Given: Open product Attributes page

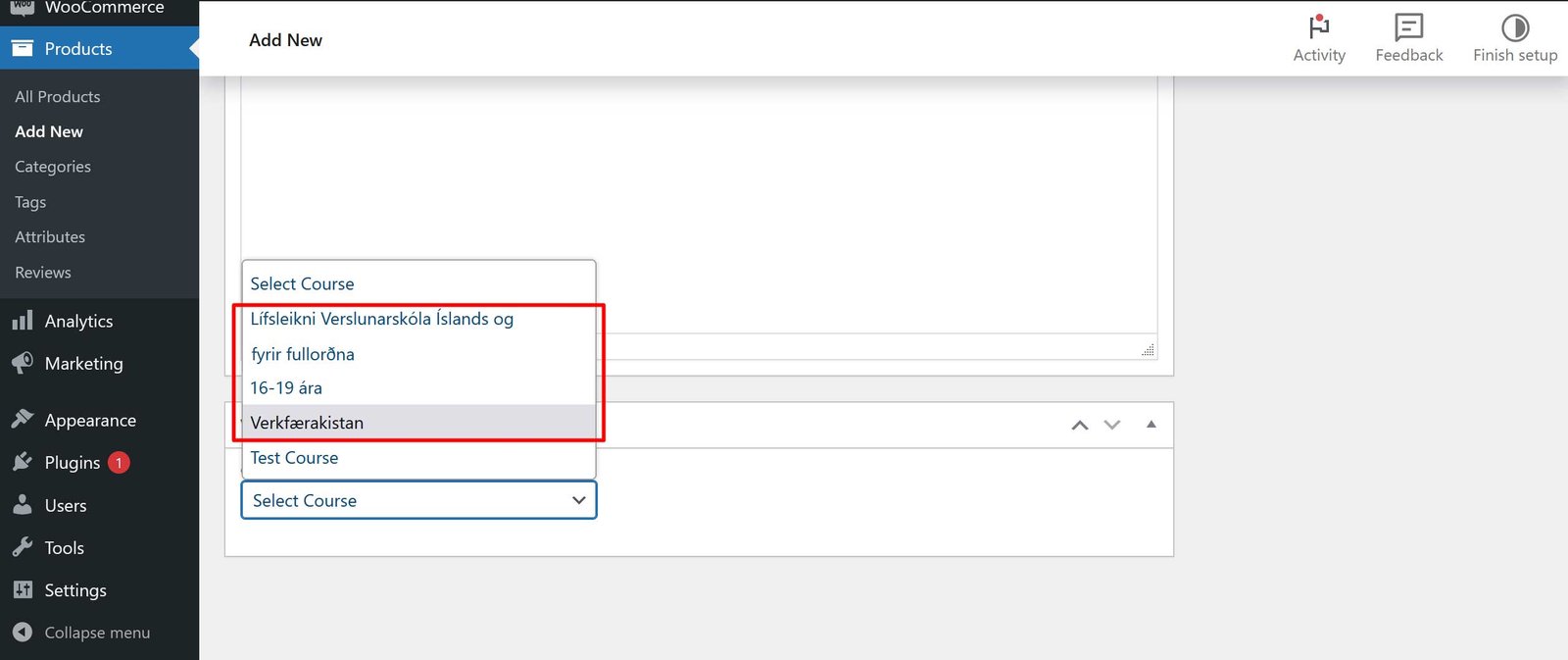Looking at the screenshot, I should coord(50,237).
